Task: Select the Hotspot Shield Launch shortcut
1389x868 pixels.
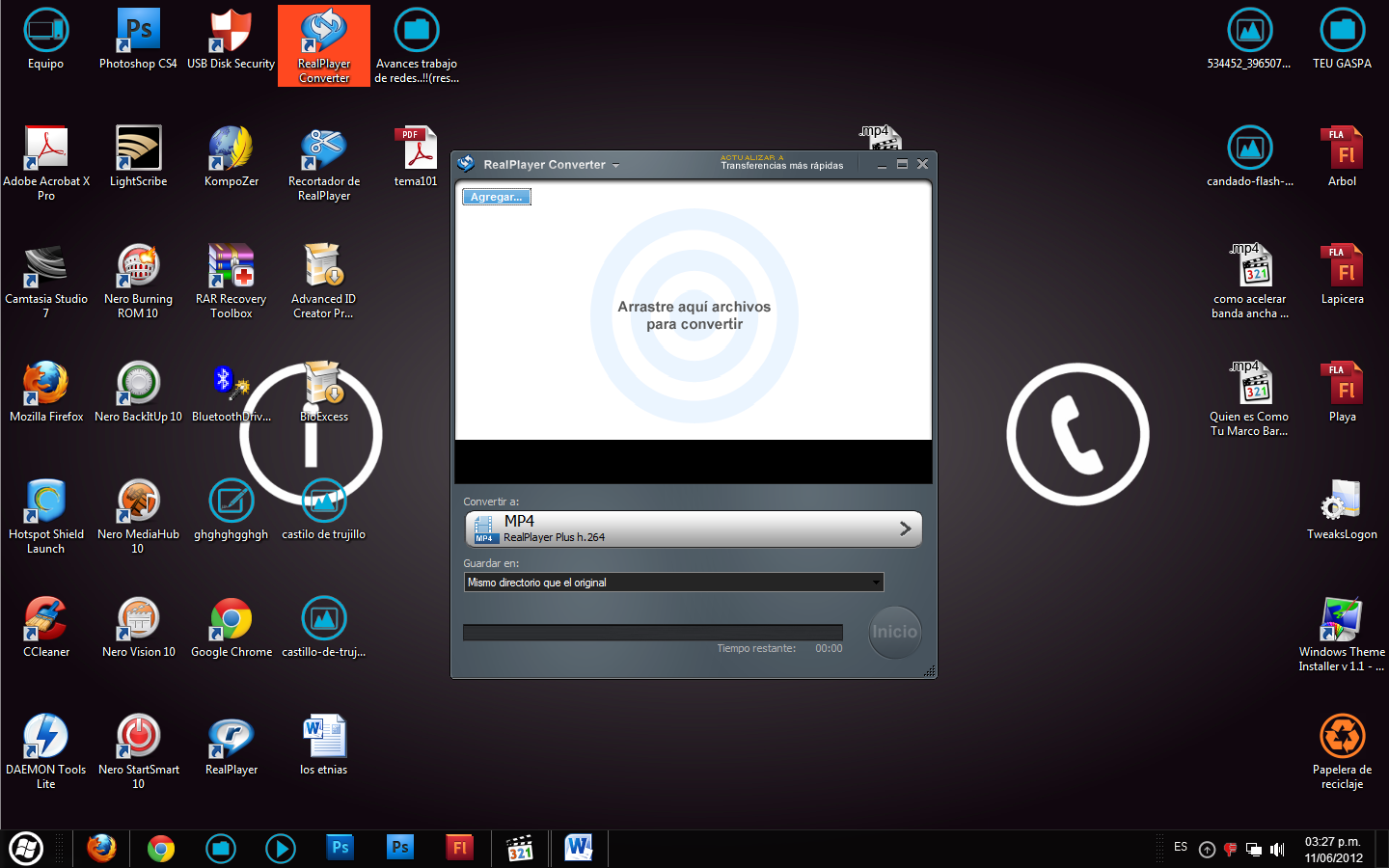Action: [x=46, y=517]
